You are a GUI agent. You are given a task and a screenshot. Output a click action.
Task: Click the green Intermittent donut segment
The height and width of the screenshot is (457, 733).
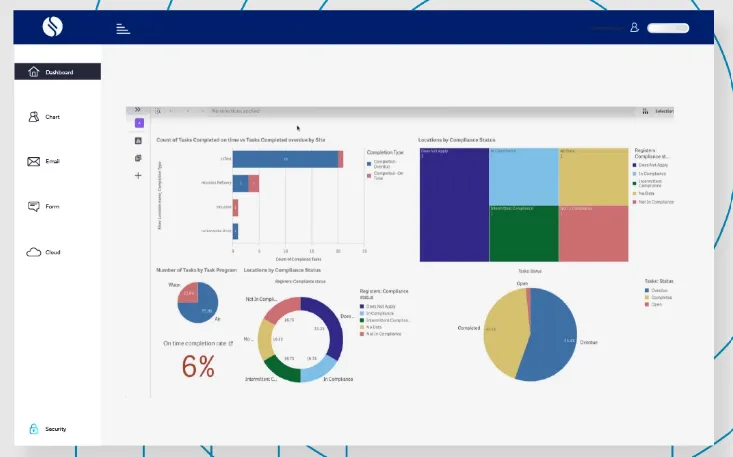click(x=282, y=368)
